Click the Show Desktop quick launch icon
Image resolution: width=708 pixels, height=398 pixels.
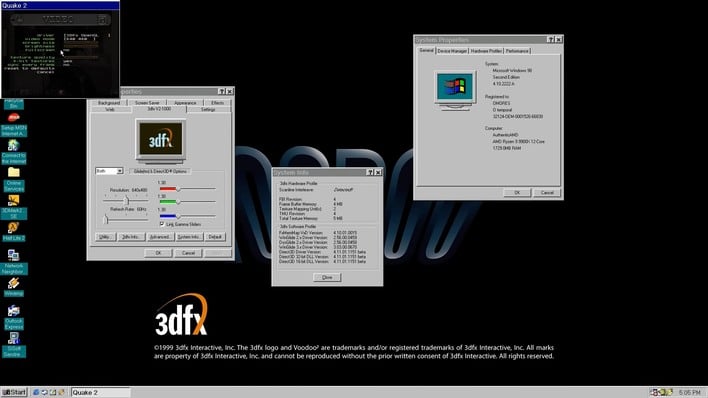pyautogui.click(x=53, y=392)
